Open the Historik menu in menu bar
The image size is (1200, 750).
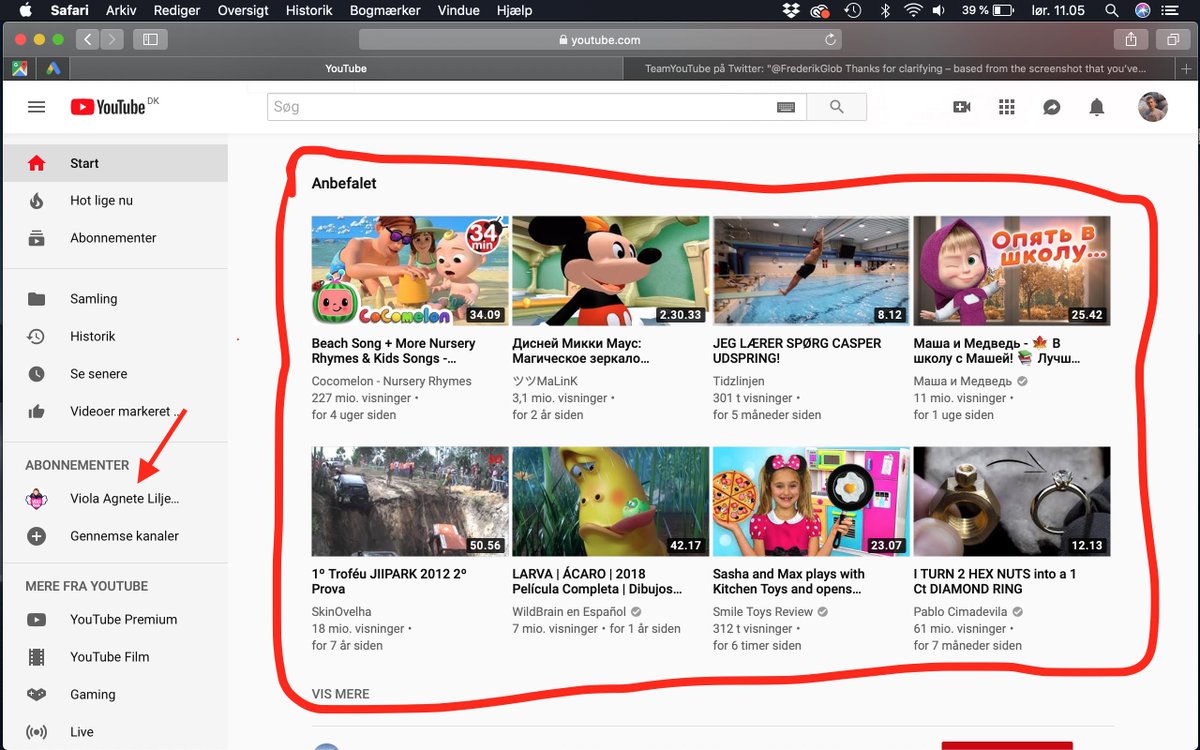pos(309,10)
